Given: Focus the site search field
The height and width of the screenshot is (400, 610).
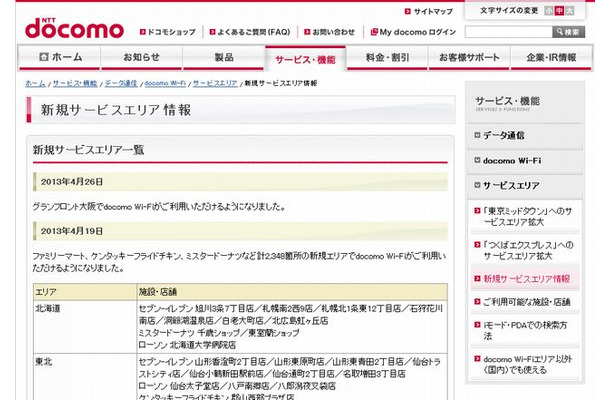Looking at the screenshot, I should coord(508,32).
